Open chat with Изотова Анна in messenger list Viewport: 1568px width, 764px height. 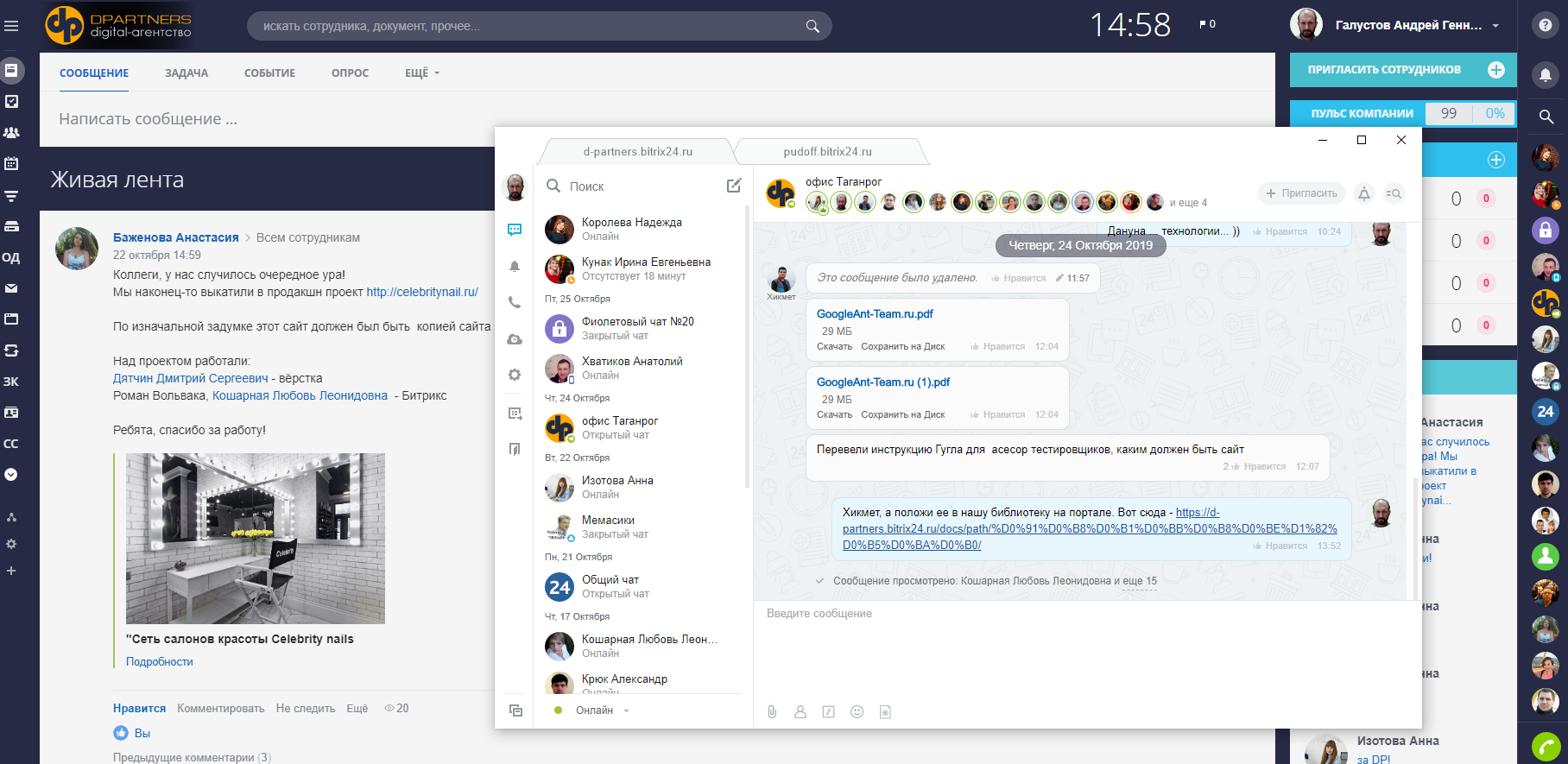[640, 487]
